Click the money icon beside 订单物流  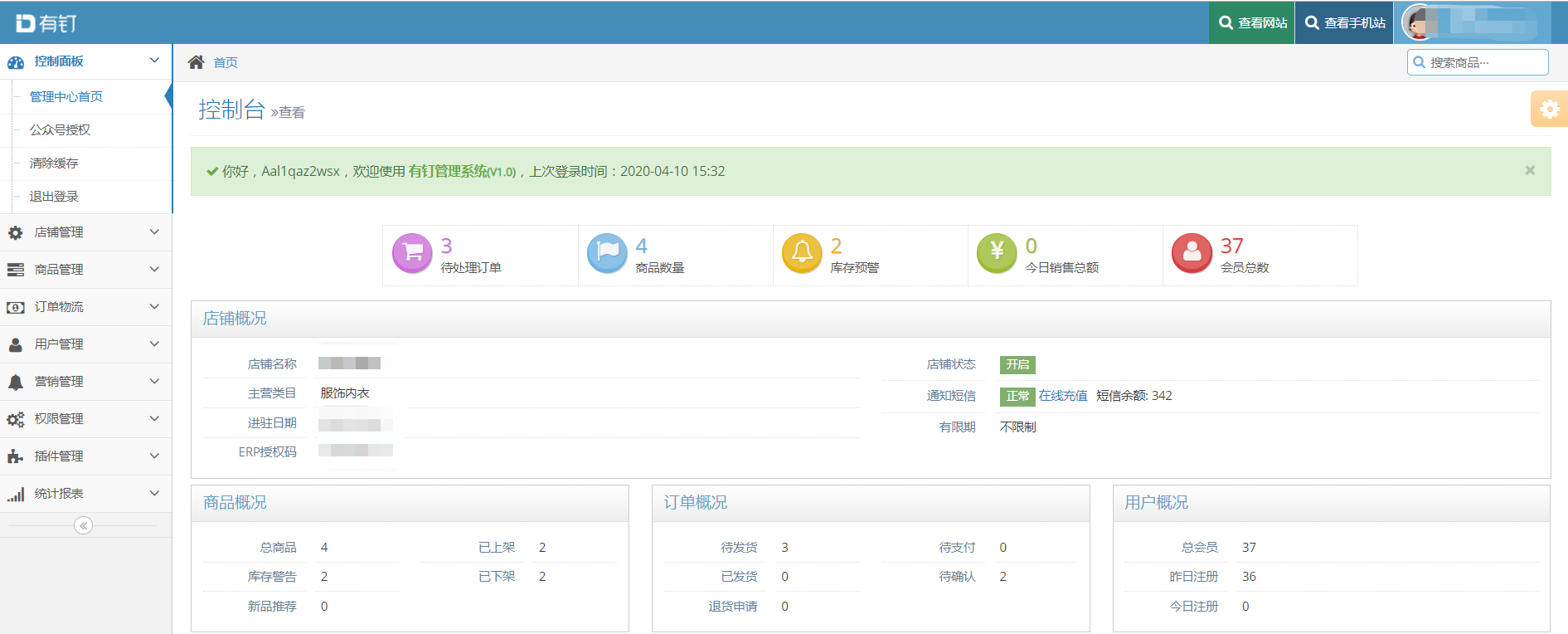click(16, 307)
